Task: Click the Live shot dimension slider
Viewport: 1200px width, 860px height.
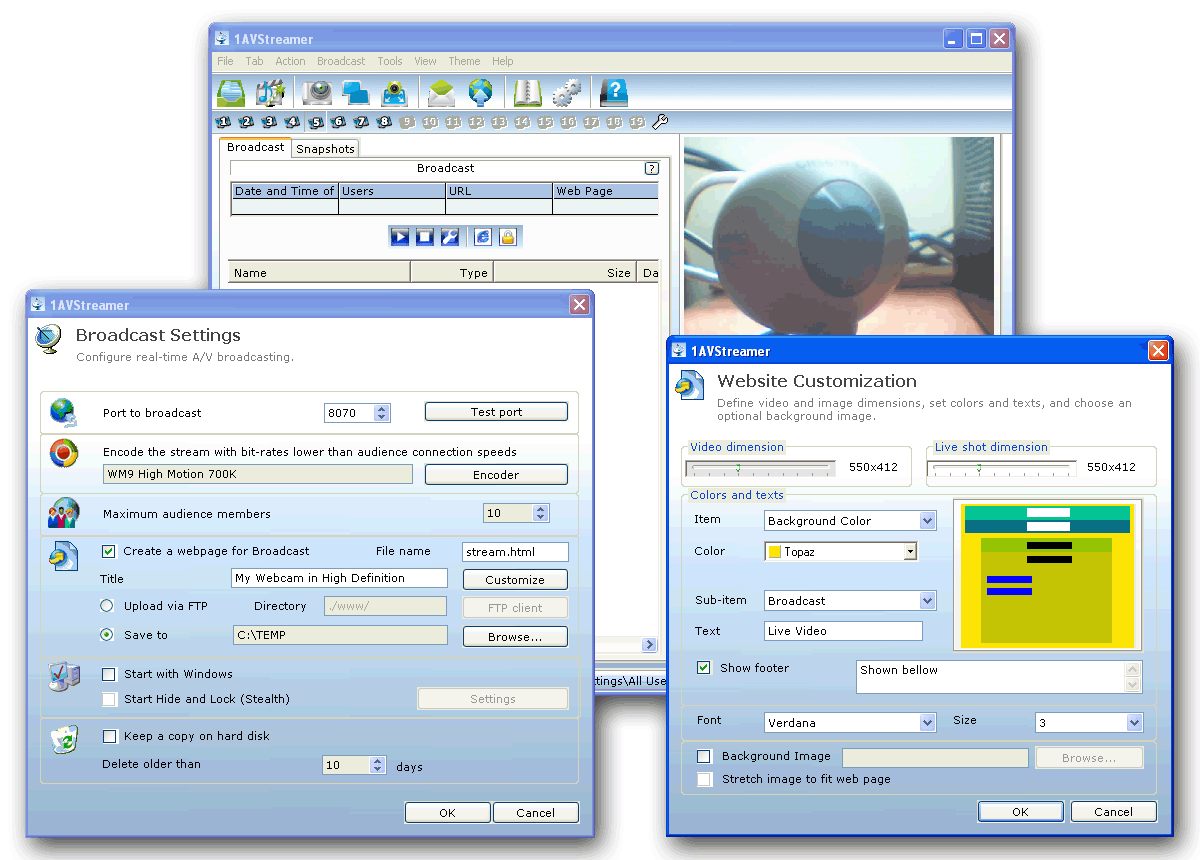Action: (1003, 468)
